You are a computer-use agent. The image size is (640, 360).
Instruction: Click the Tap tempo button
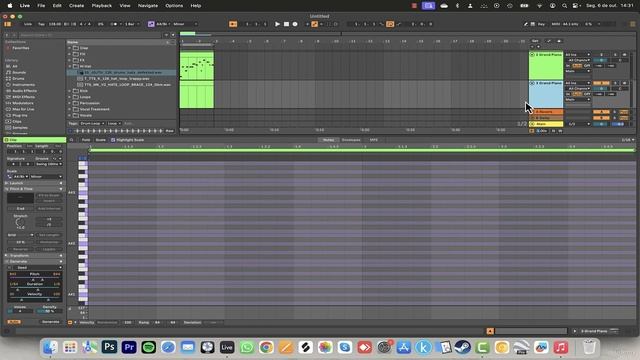point(41,24)
